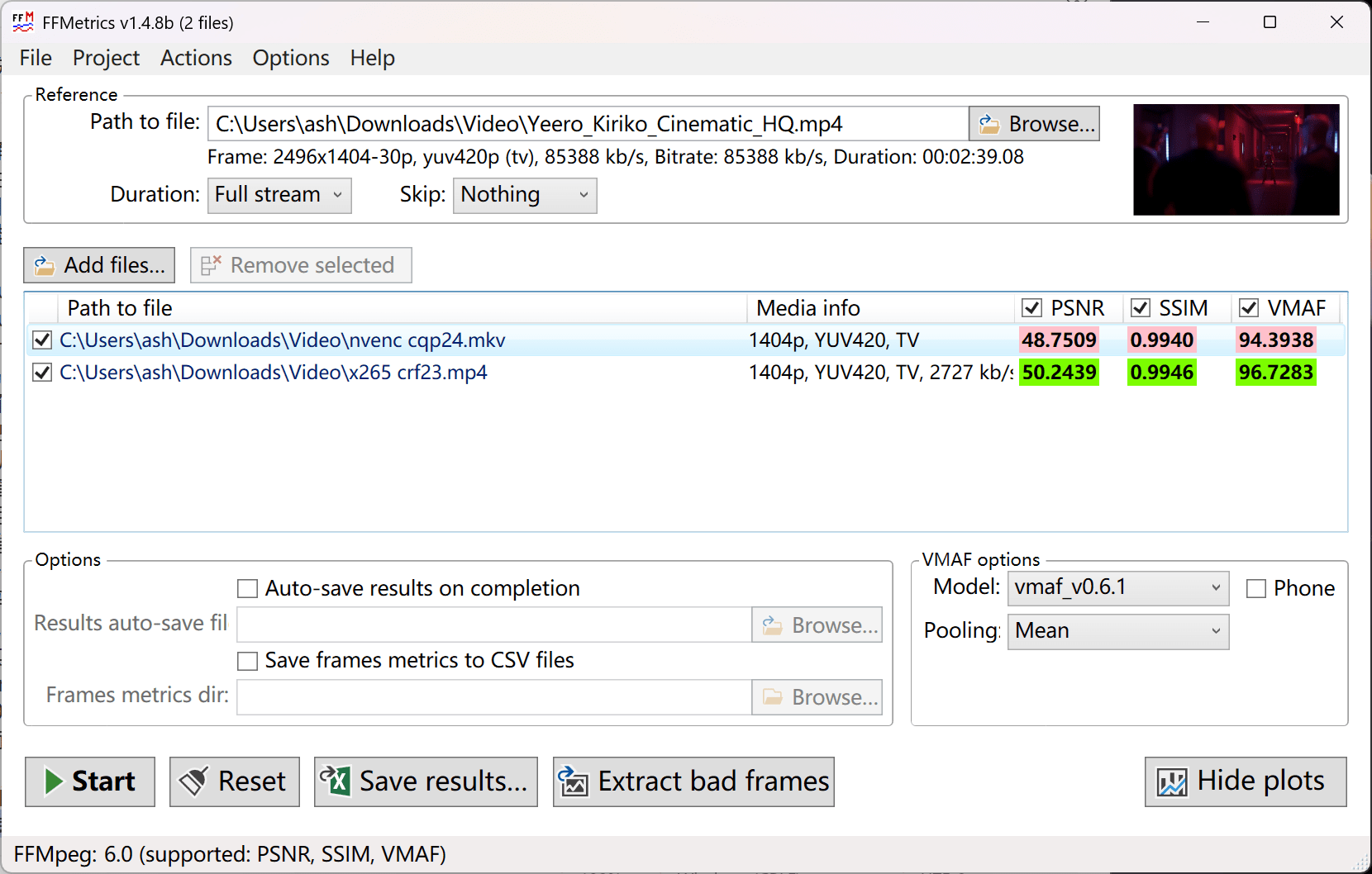Uncheck the nvenc cqp24.mkv file row
Viewport: 1372px width, 874px height.
click(x=42, y=340)
